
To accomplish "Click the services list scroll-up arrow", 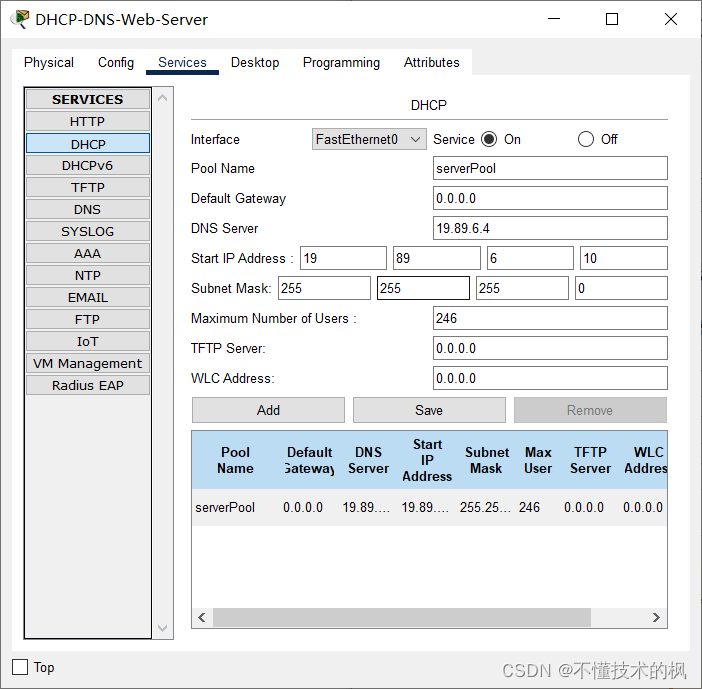I will point(163,98).
